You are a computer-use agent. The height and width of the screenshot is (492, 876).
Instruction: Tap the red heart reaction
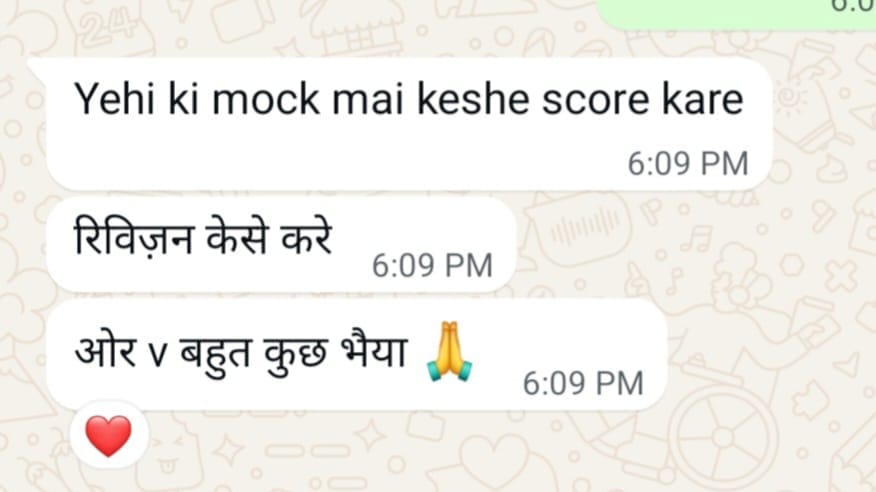(109, 435)
